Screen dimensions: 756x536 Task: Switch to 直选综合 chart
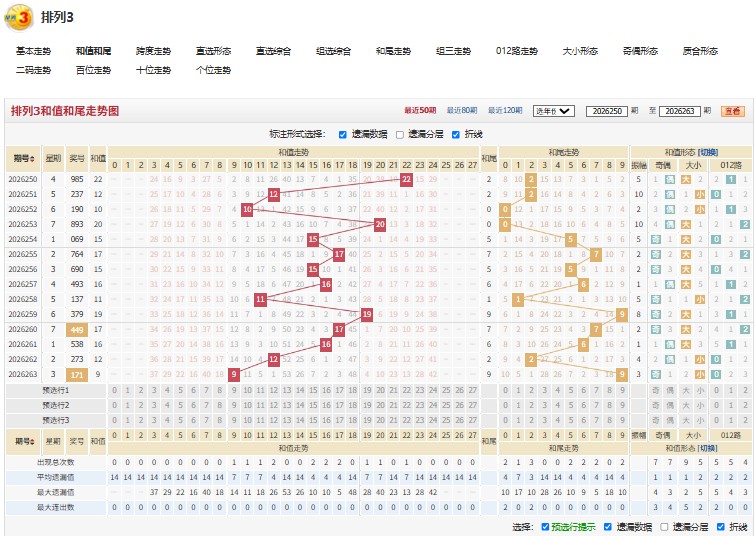coord(273,51)
